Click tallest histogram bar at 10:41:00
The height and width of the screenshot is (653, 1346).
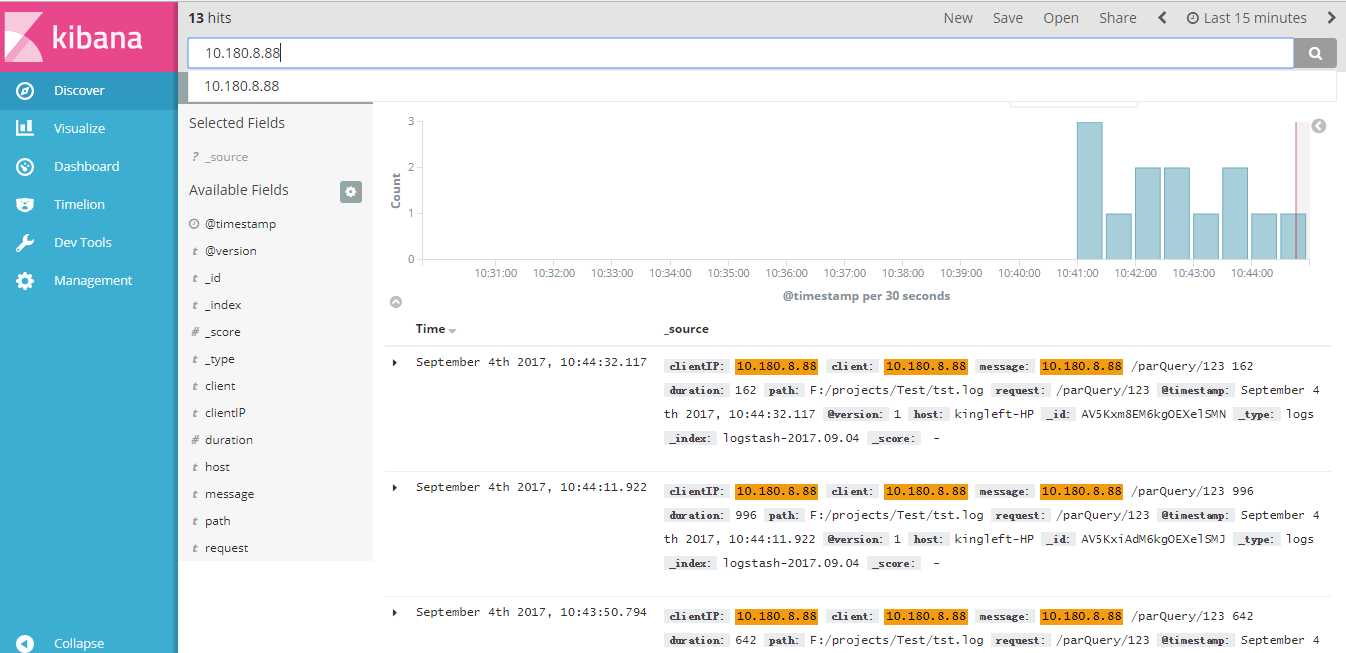[1089, 191]
